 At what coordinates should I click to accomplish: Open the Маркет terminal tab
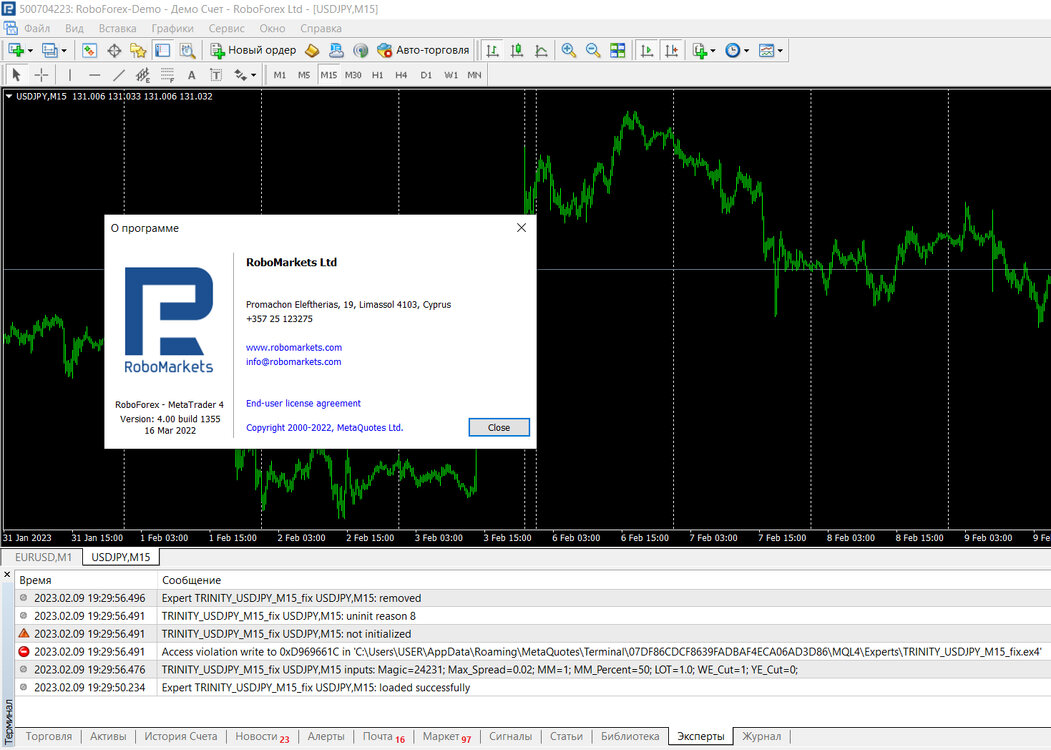tap(446, 736)
